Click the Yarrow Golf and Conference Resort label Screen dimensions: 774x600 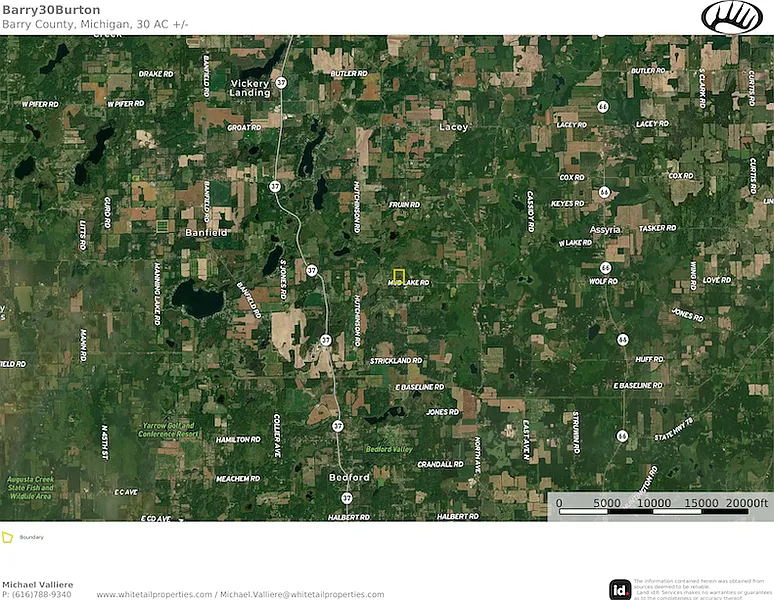(x=168, y=430)
